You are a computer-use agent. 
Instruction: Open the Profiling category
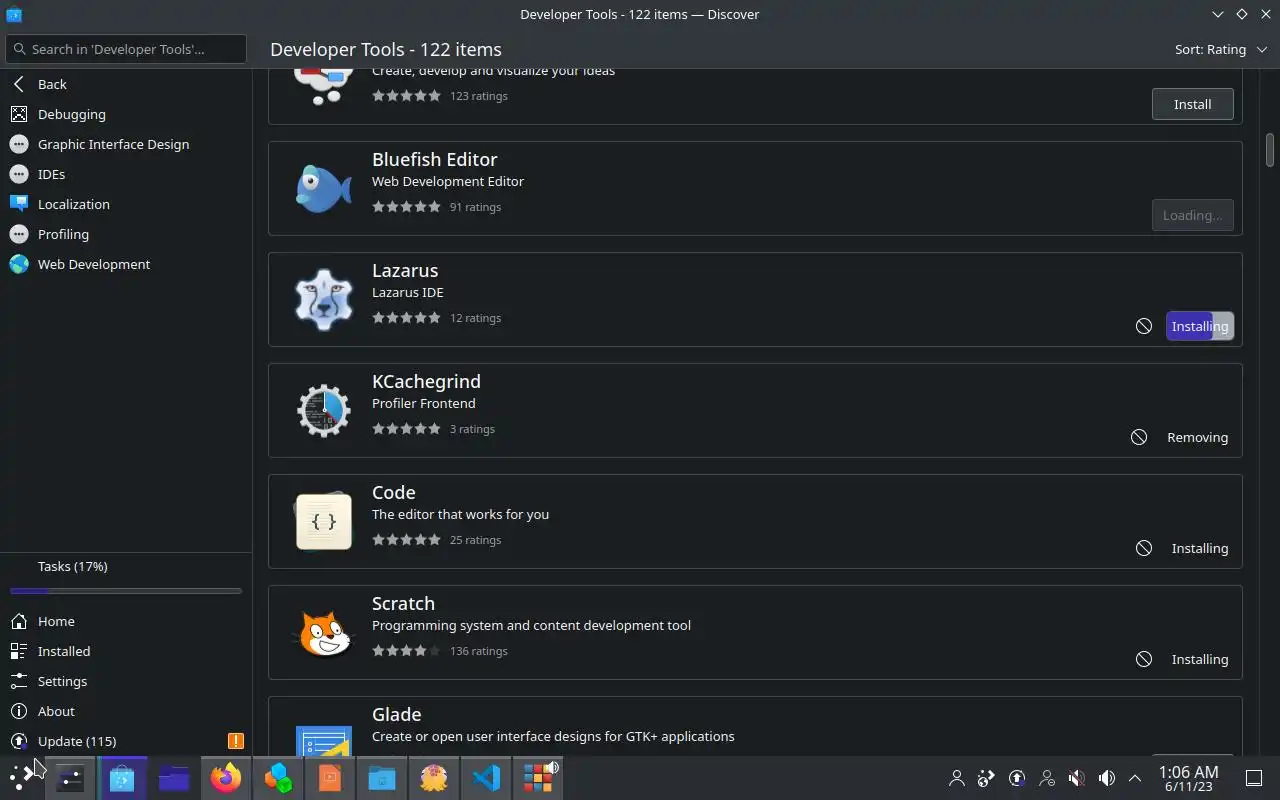[126, 234]
